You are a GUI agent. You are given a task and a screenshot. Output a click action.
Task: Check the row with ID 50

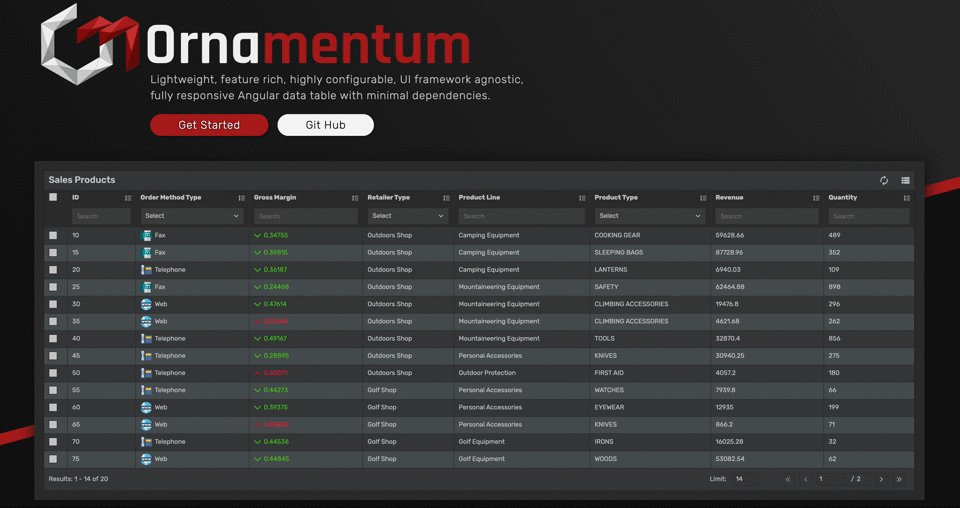point(53,373)
